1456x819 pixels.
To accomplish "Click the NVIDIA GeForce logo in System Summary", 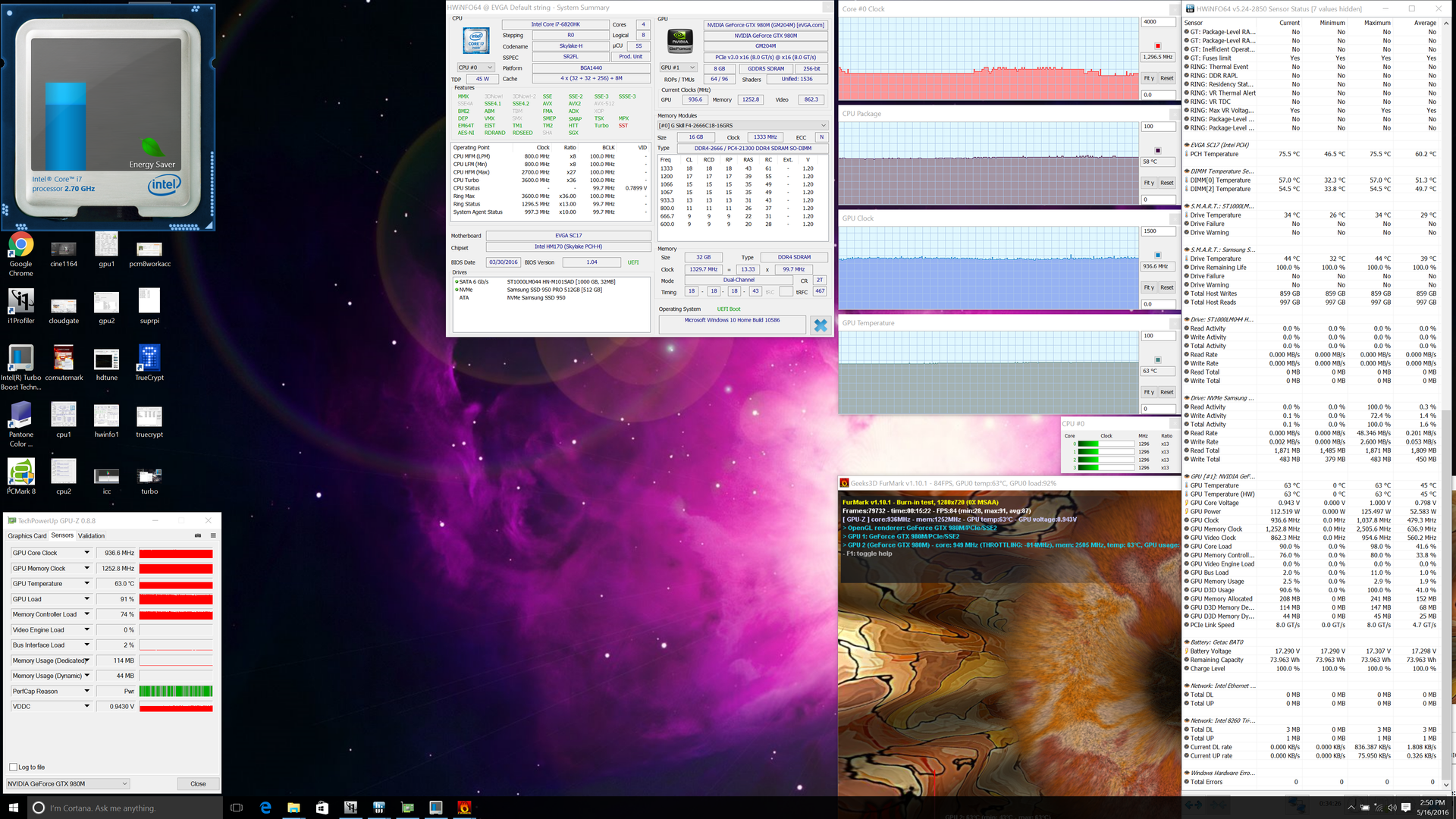I will (679, 40).
